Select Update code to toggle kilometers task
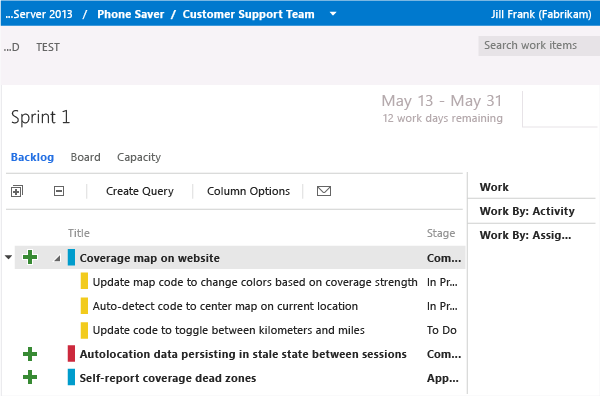This screenshot has width=600, height=396. 228,330
